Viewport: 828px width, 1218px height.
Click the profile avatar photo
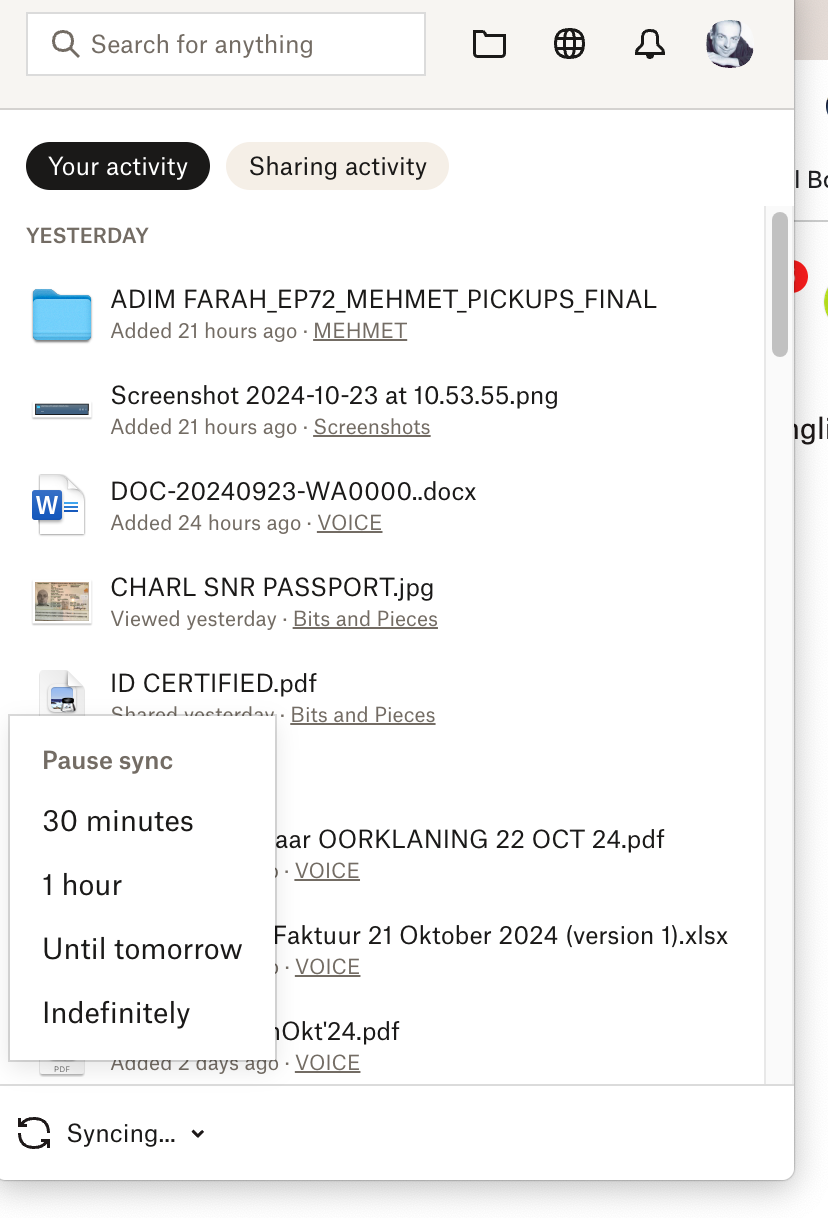pyautogui.click(x=729, y=44)
